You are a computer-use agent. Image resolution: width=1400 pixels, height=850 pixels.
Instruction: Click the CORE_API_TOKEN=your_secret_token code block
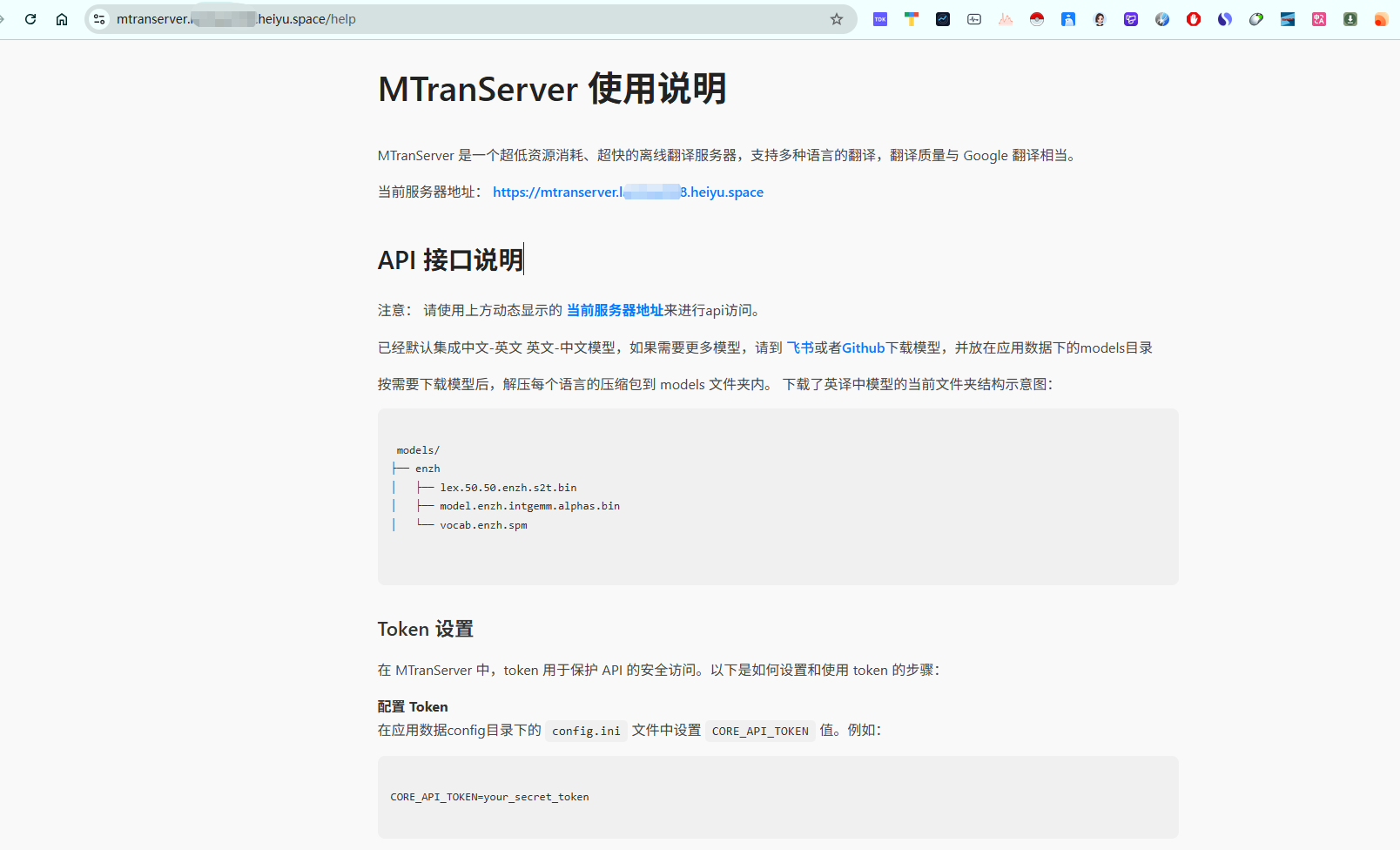[x=778, y=797]
